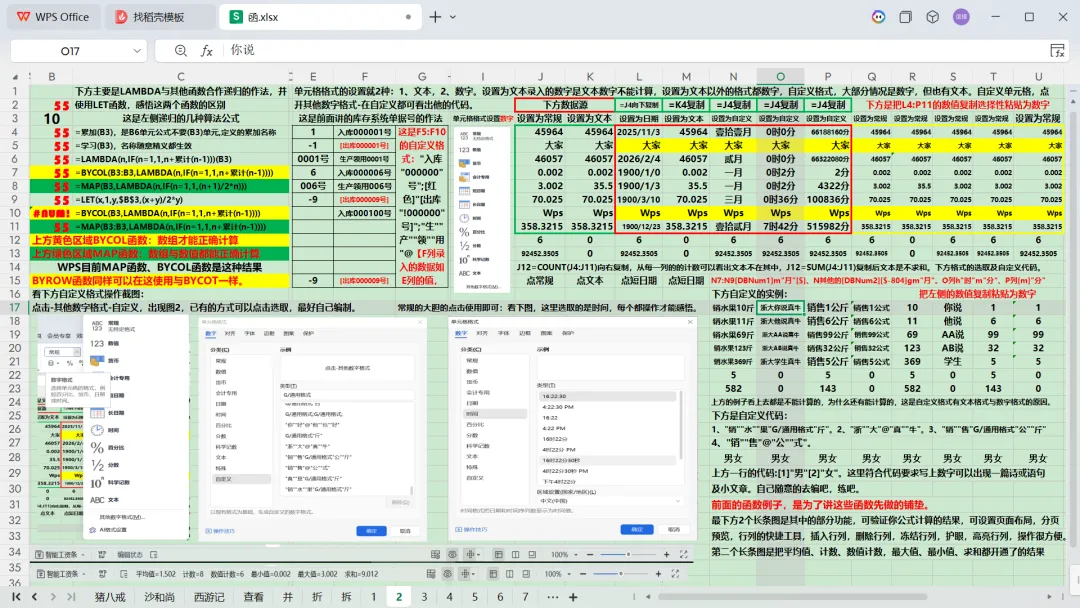Click the S spreadsheet icon on 函.xlsx tab

tap(236, 17)
